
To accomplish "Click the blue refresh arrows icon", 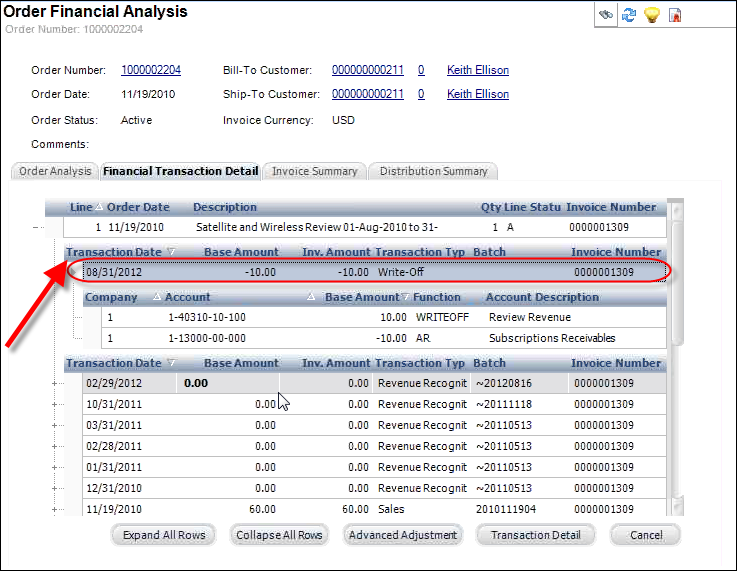I will tap(629, 15).
